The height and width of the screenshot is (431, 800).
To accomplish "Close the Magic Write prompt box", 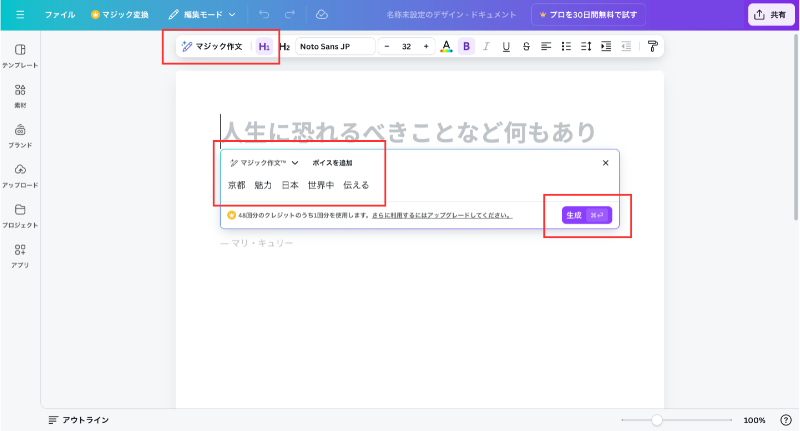I will coord(606,163).
